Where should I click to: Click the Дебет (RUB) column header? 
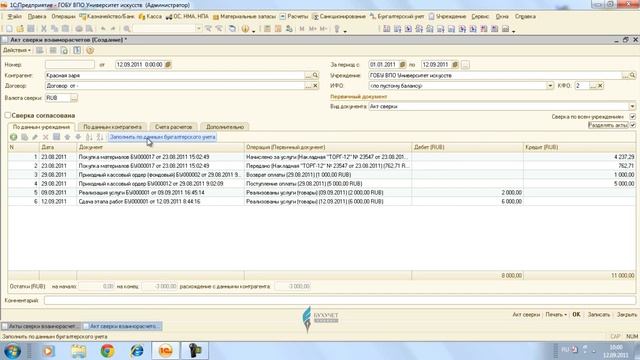click(x=467, y=147)
